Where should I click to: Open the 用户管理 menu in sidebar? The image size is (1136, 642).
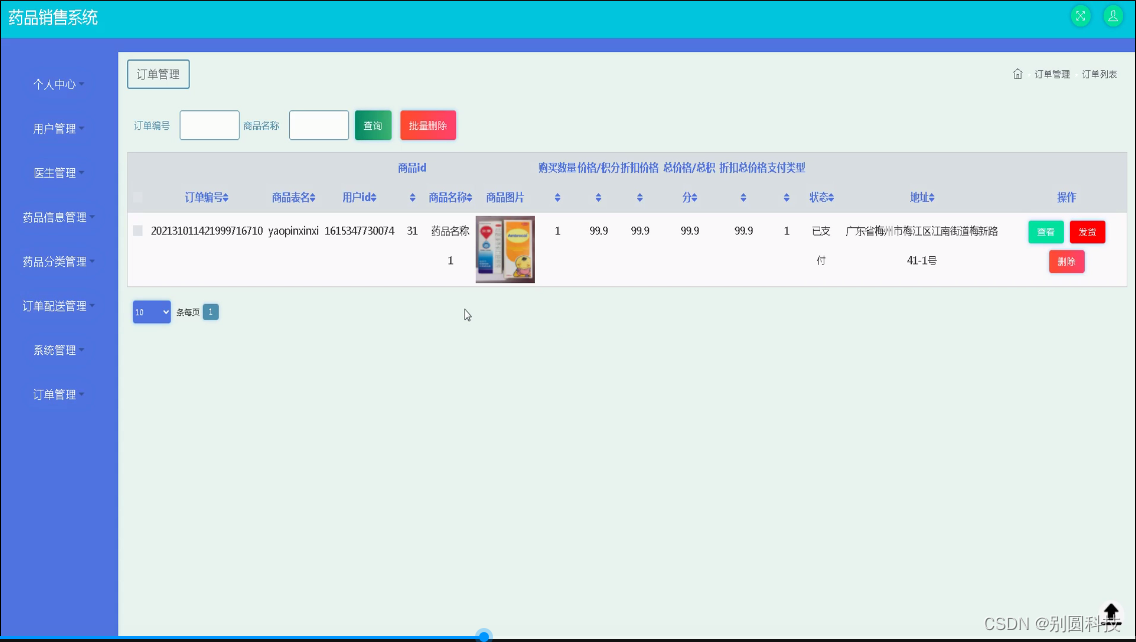point(57,128)
